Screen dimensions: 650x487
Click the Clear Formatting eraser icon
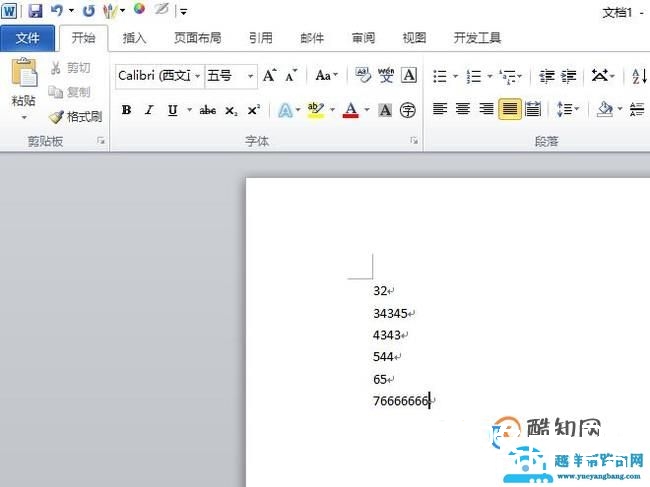pos(363,75)
